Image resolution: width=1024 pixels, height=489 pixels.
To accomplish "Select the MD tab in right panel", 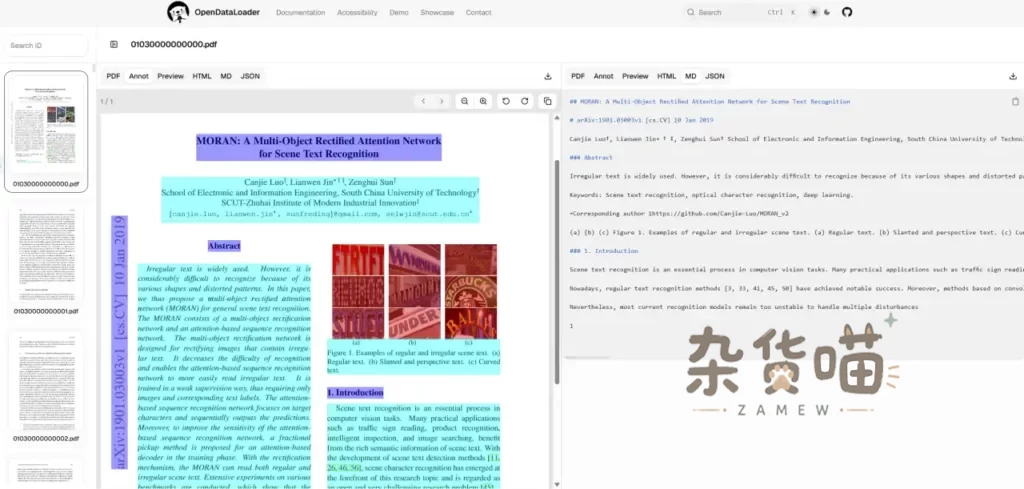I will tap(691, 76).
